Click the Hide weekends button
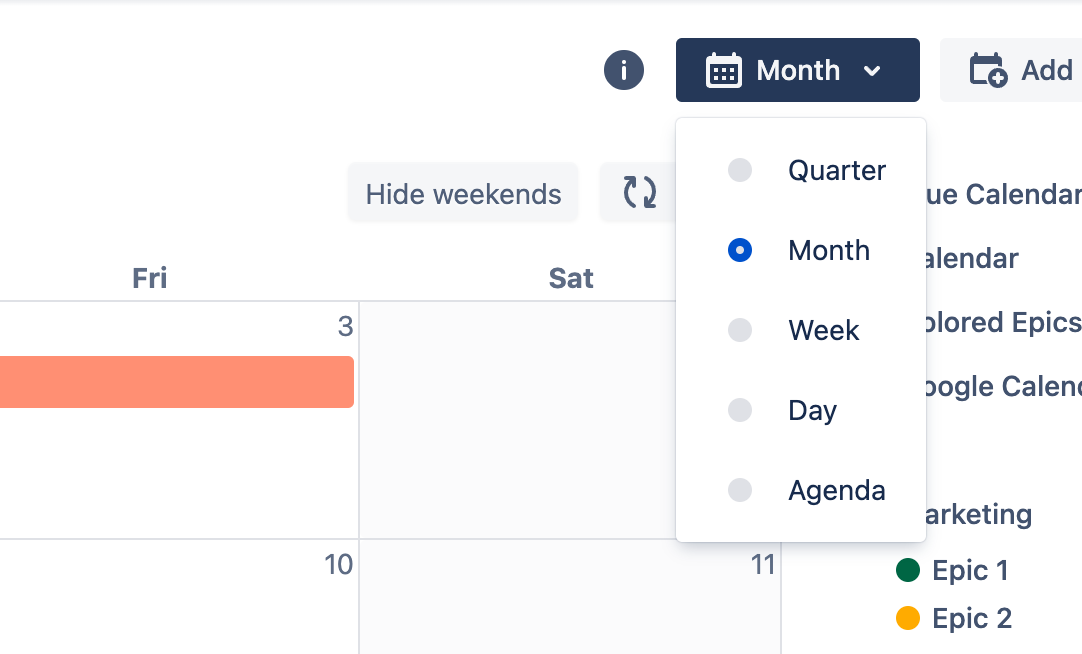The height and width of the screenshot is (654, 1082). coord(463,193)
